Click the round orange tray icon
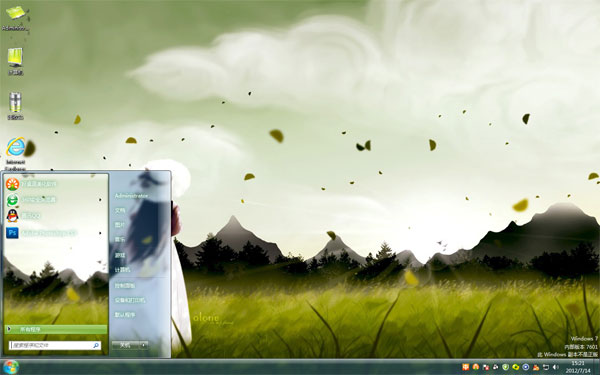This screenshot has height=375, width=600. pos(476,367)
